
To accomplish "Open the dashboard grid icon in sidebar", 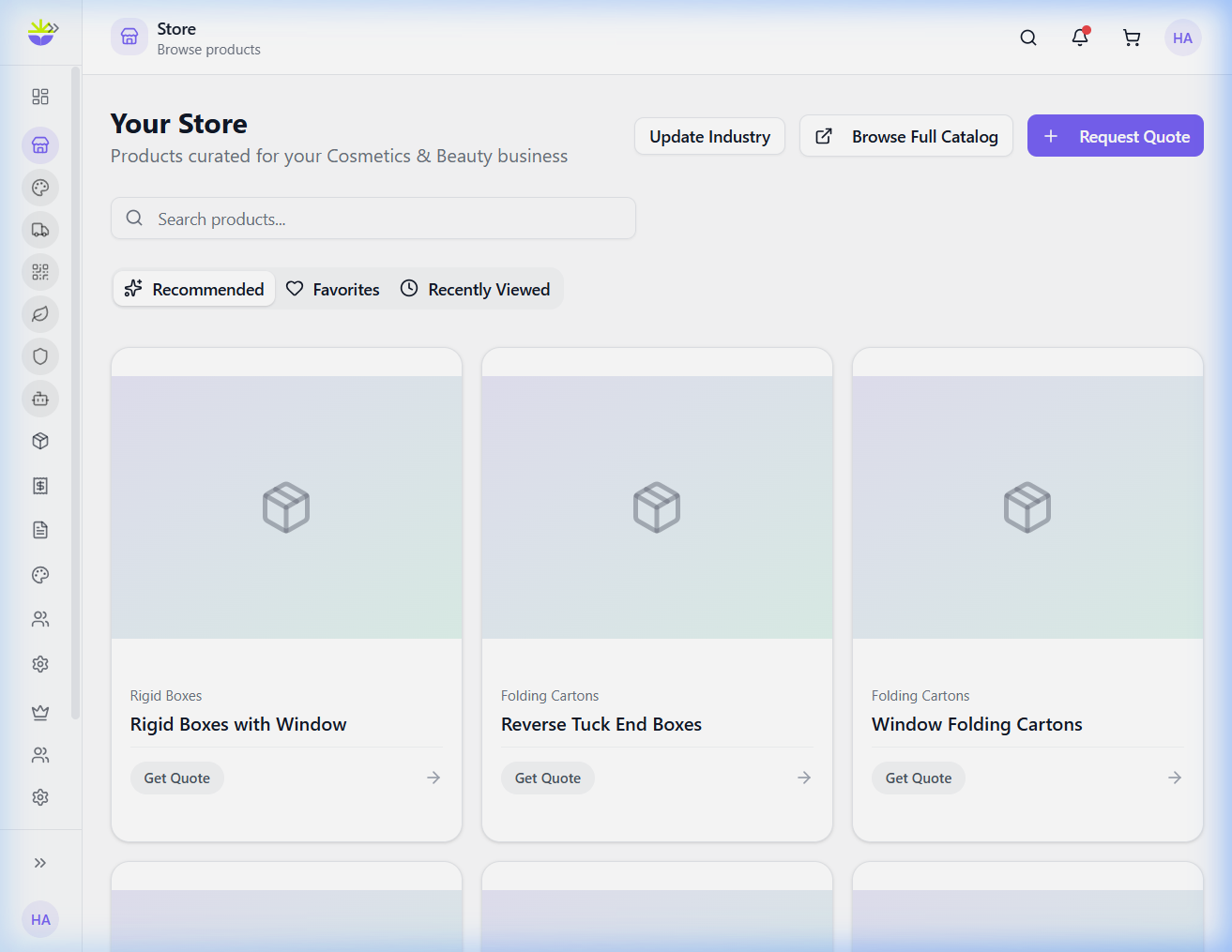I will point(40,97).
